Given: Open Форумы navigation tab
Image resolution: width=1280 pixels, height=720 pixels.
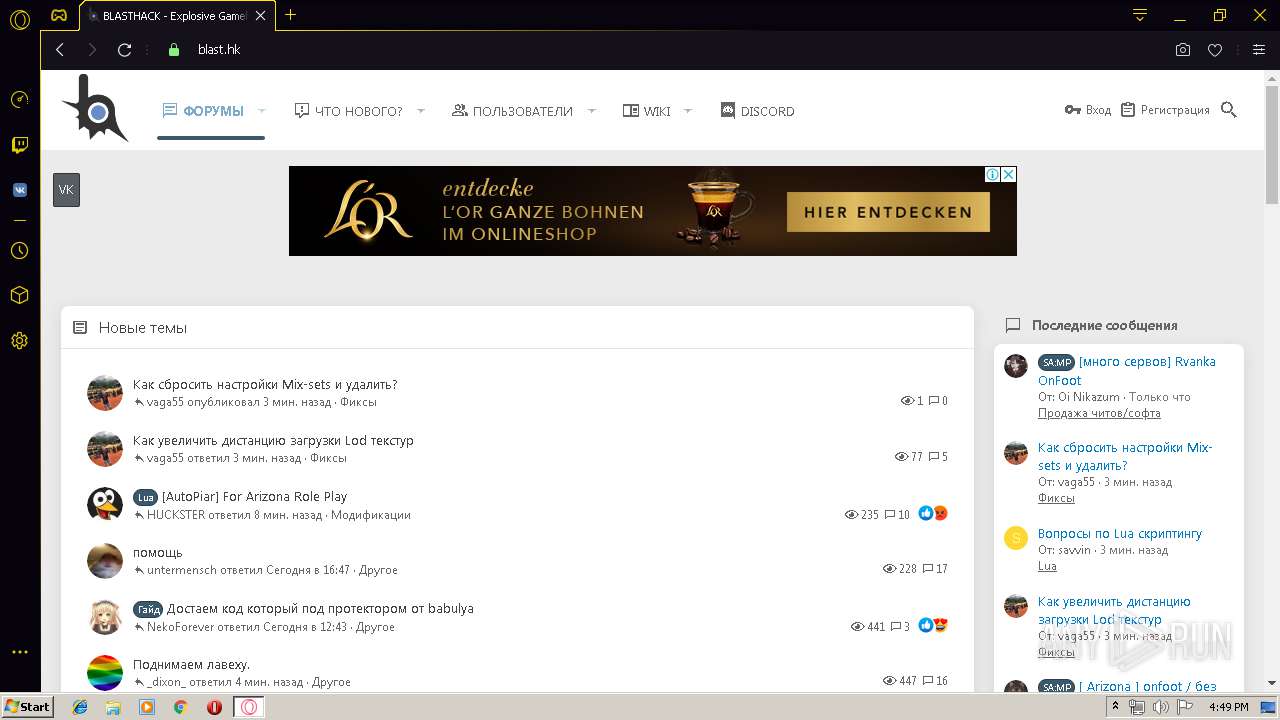Looking at the screenshot, I should 203,111.
